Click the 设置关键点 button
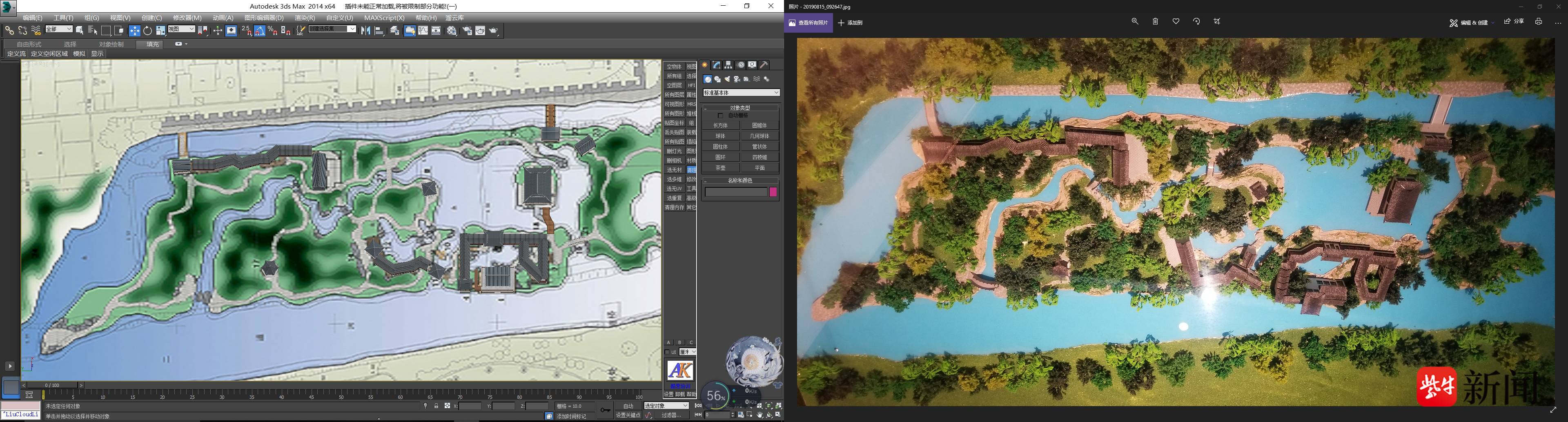 (628, 415)
